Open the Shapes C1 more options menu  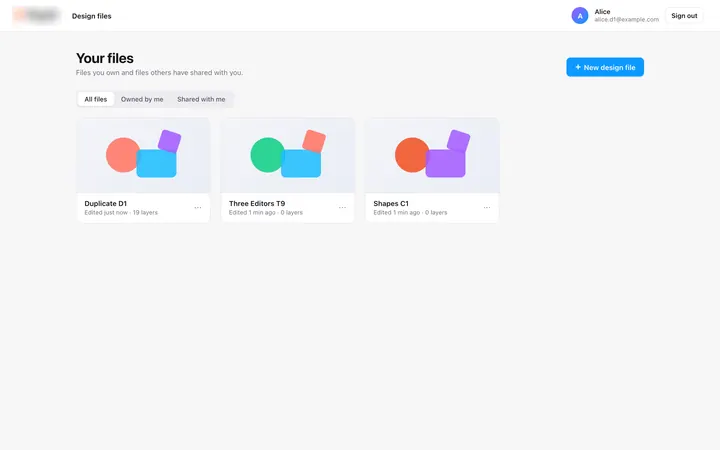pyautogui.click(x=487, y=208)
